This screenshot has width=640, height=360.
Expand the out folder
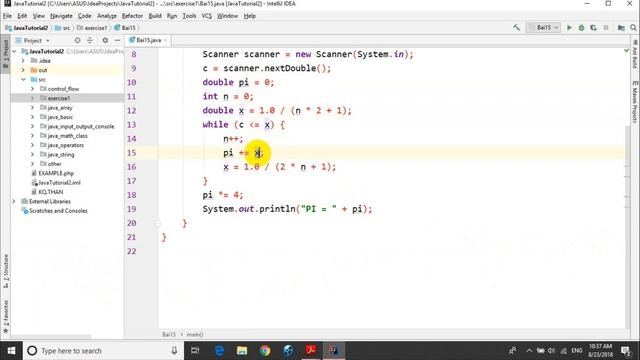(23, 70)
